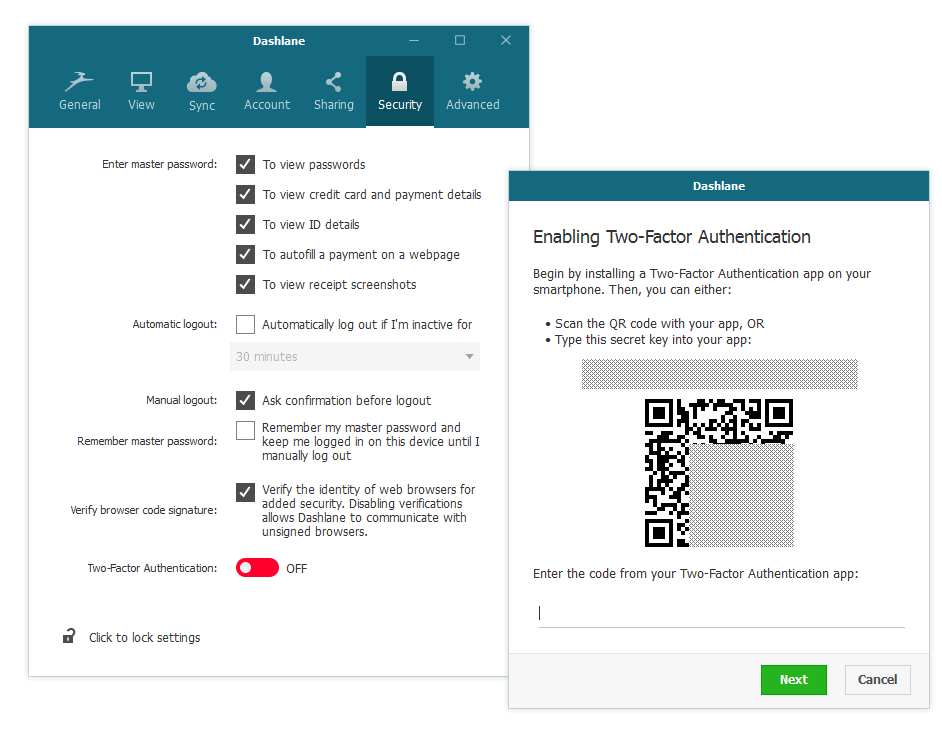The height and width of the screenshot is (744, 942).
Task: Click the Account person icon
Action: (x=266, y=83)
